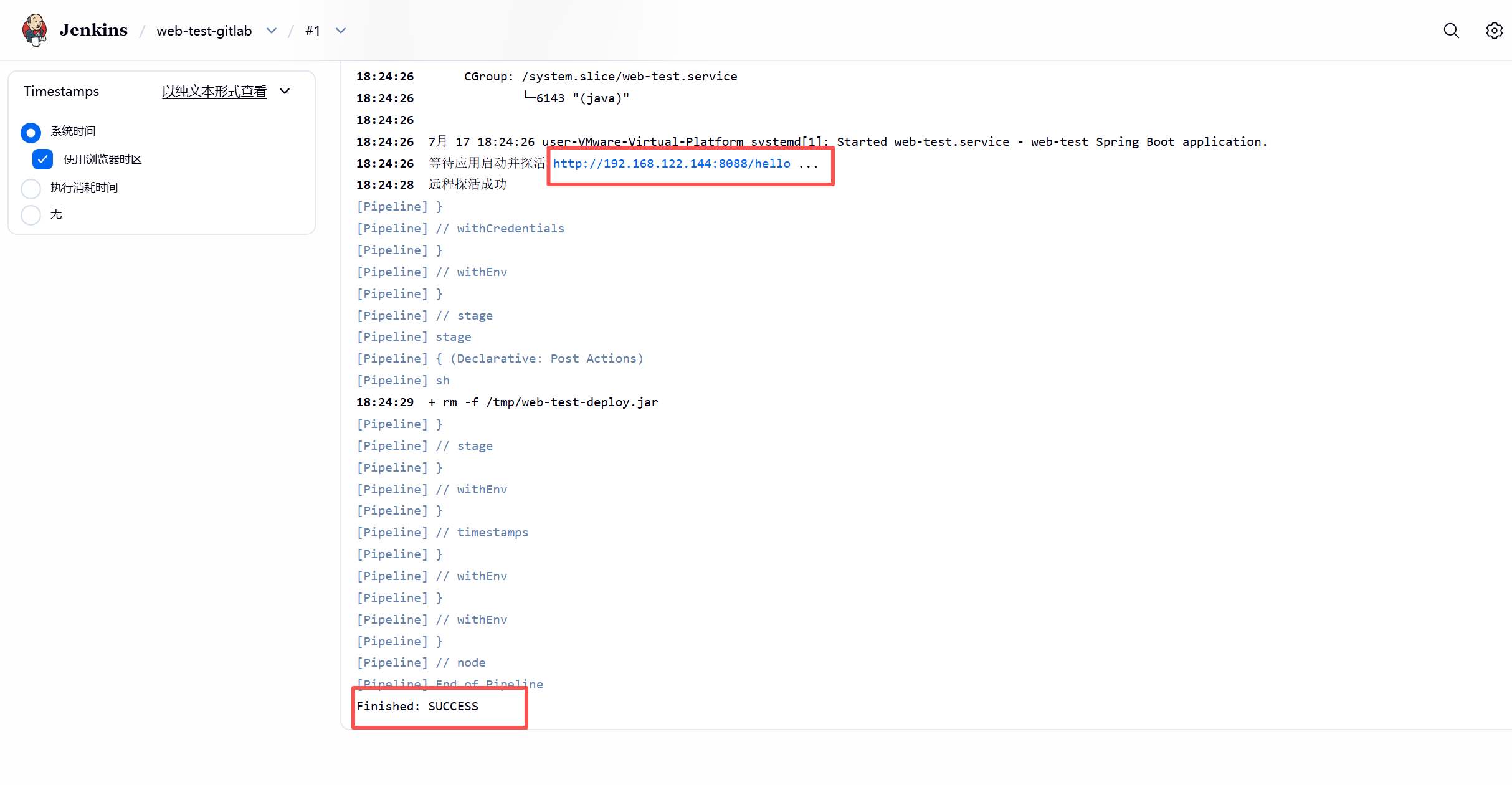The width and height of the screenshot is (1512, 785).
Task: Go to Jenkins home title link
Action: point(93,30)
